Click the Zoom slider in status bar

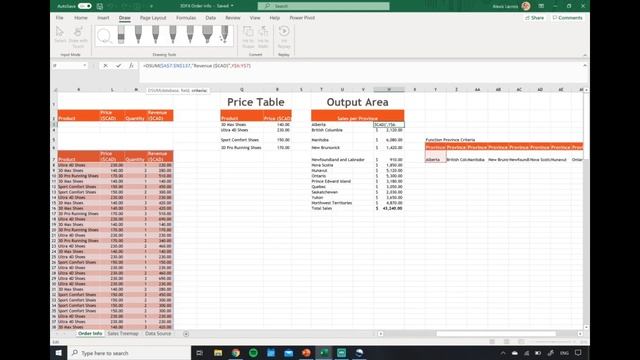(x=553, y=342)
